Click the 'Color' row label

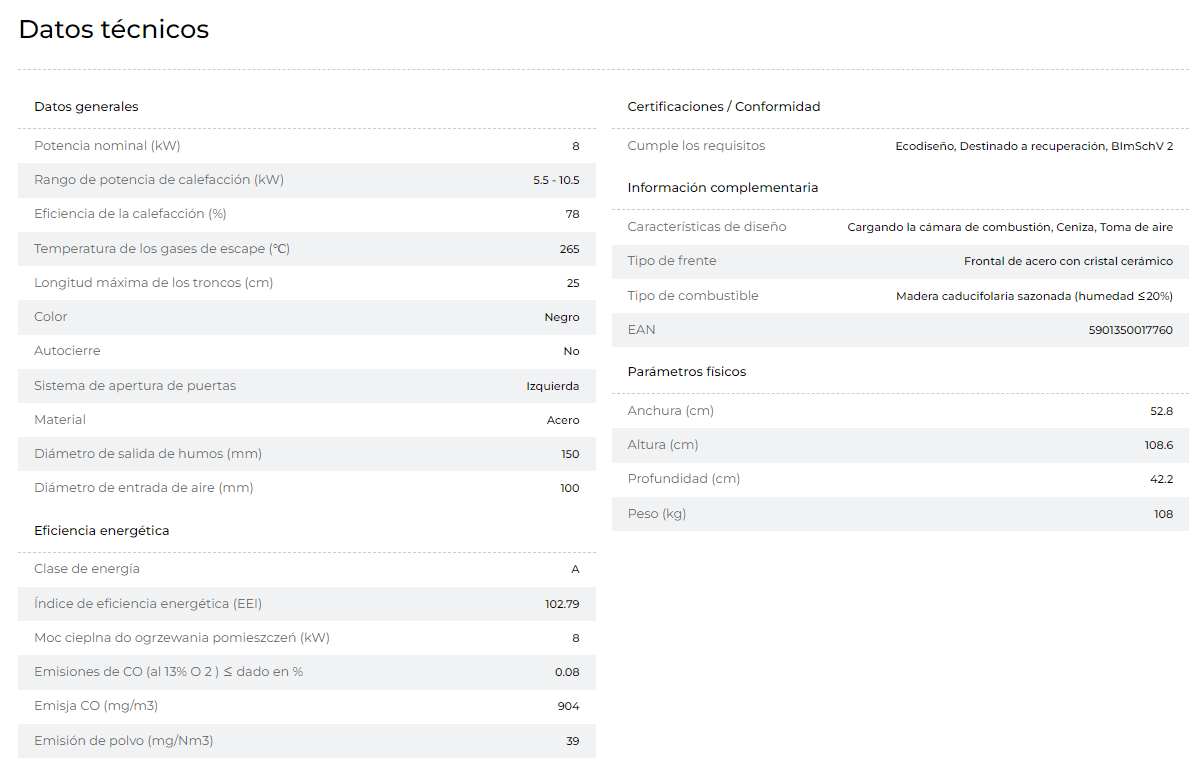pos(51,317)
